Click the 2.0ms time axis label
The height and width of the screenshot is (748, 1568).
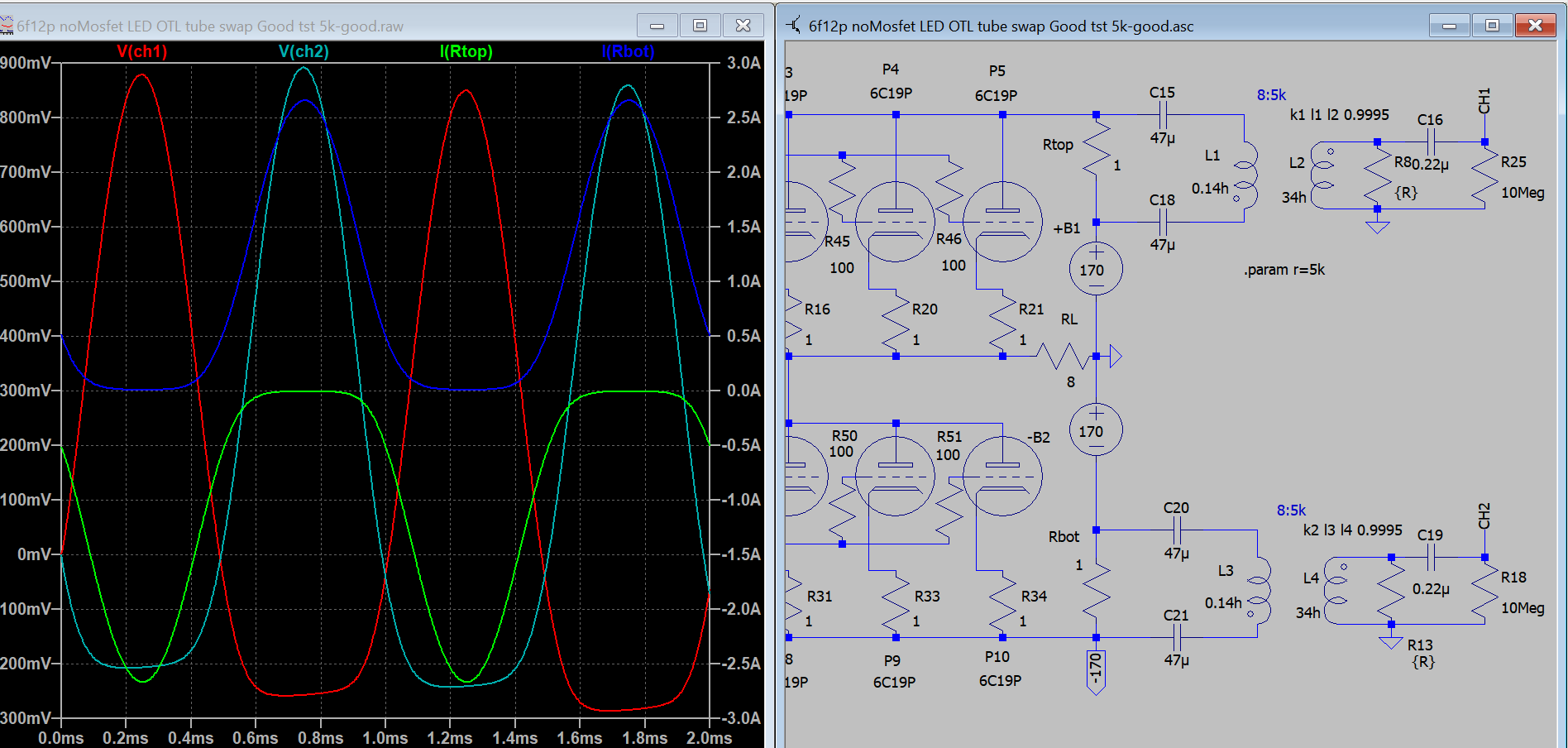pyautogui.click(x=709, y=737)
